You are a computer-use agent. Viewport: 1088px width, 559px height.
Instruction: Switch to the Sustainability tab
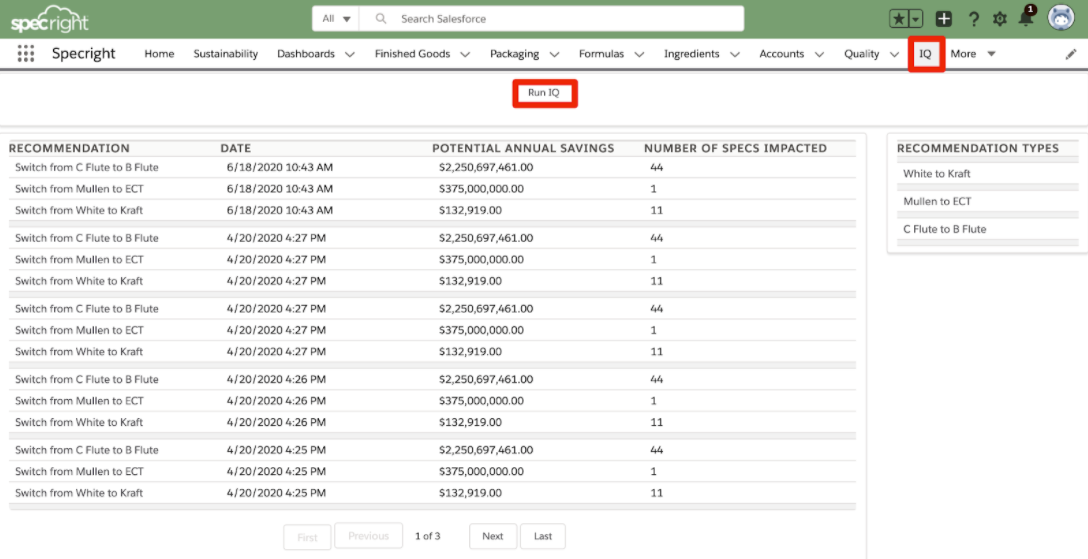click(225, 54)
